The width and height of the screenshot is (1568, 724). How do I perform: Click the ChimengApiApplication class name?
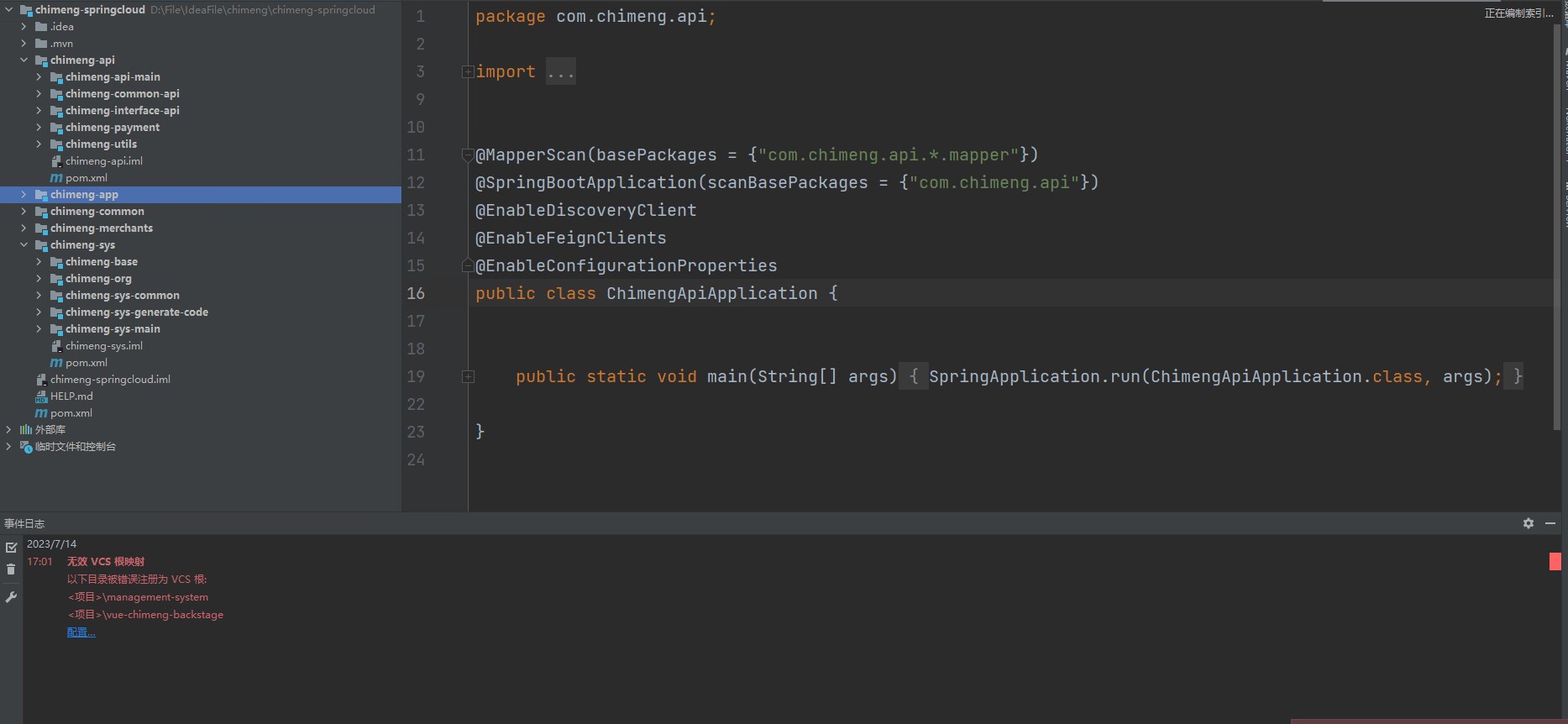click(712, 293)
